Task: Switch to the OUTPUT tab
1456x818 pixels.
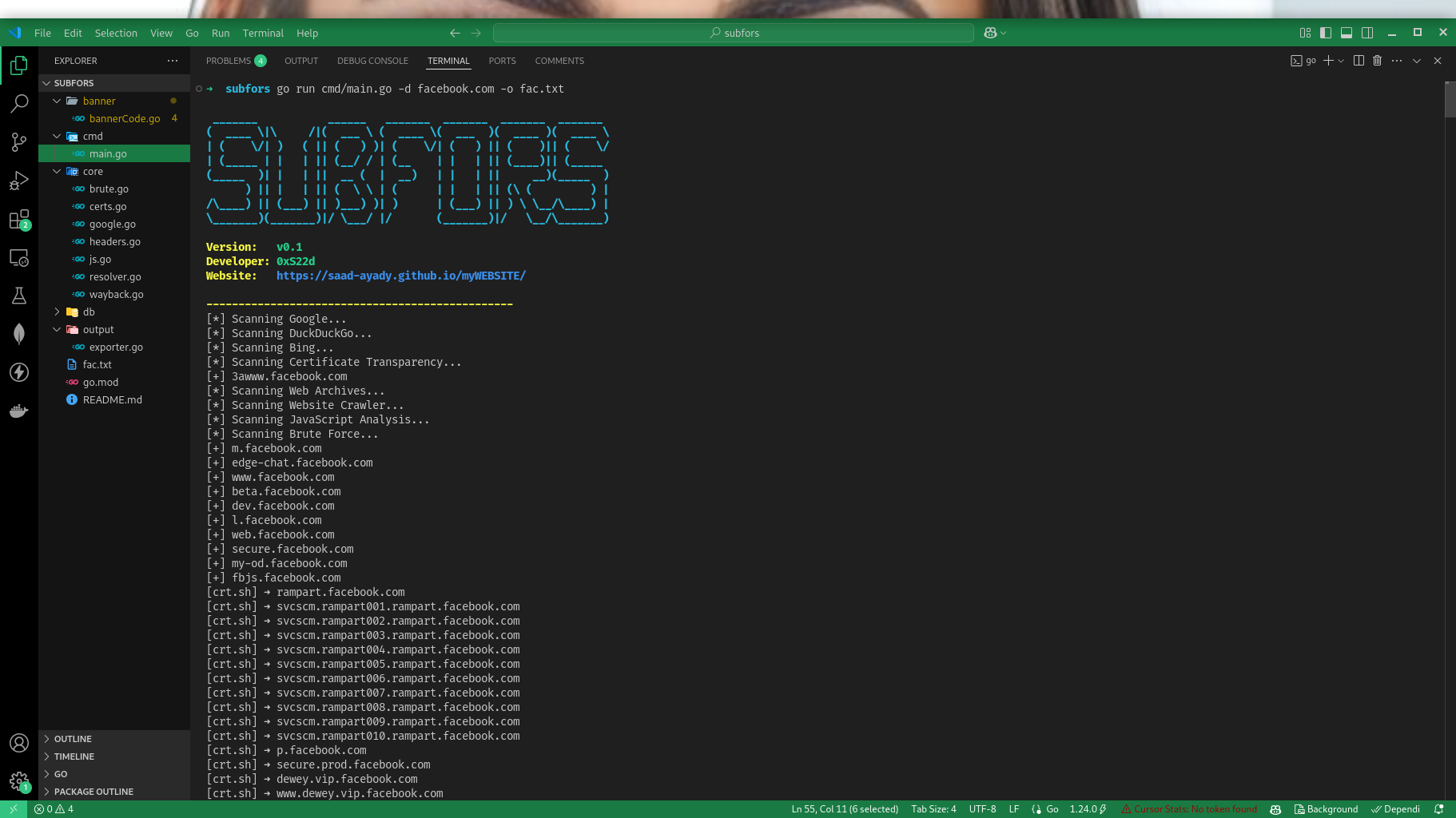Action: (301, 61)
